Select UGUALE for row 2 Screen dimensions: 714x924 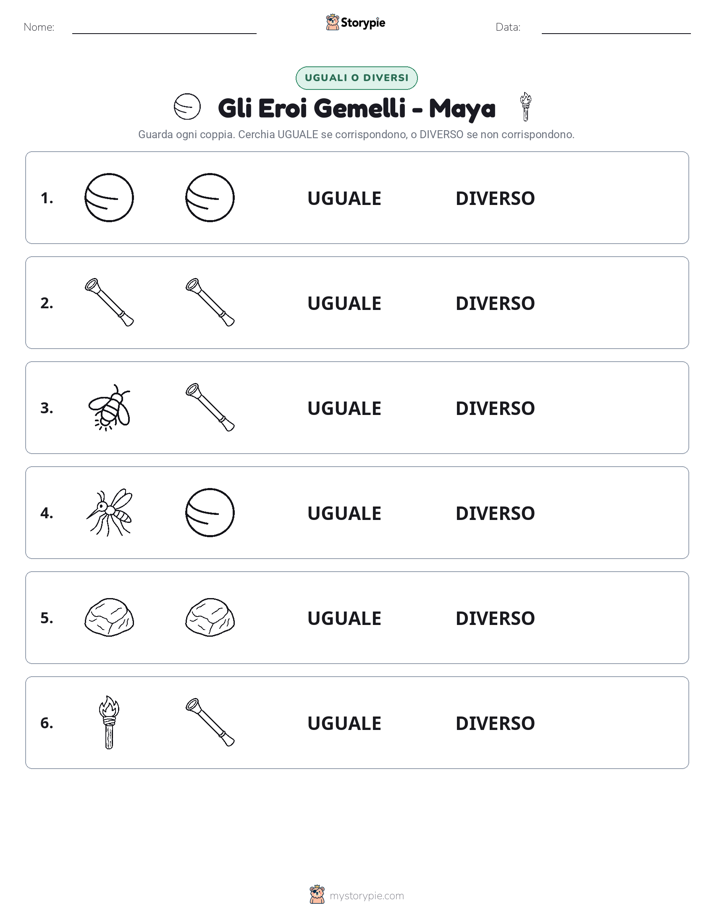click(344, 303)
